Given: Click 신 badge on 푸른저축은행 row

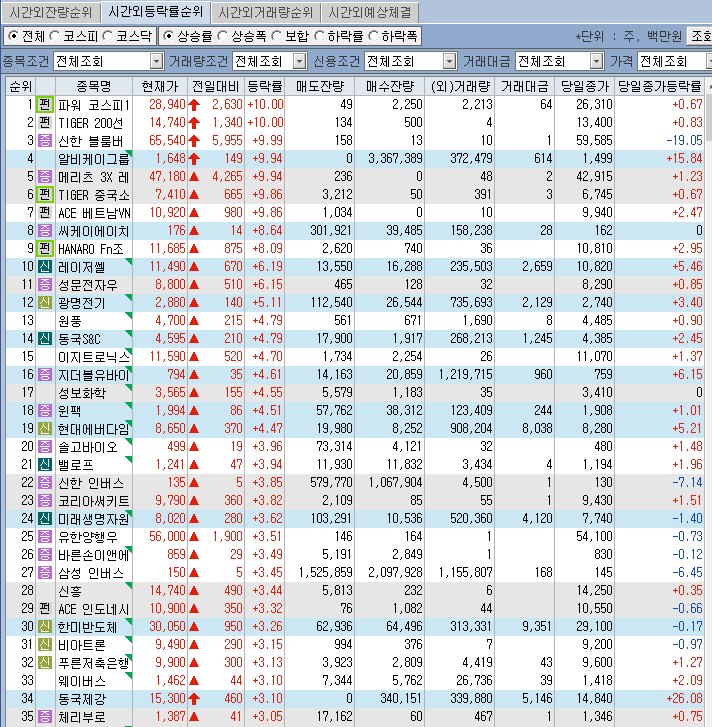Looking at the screenshot, I should [44, 662].
